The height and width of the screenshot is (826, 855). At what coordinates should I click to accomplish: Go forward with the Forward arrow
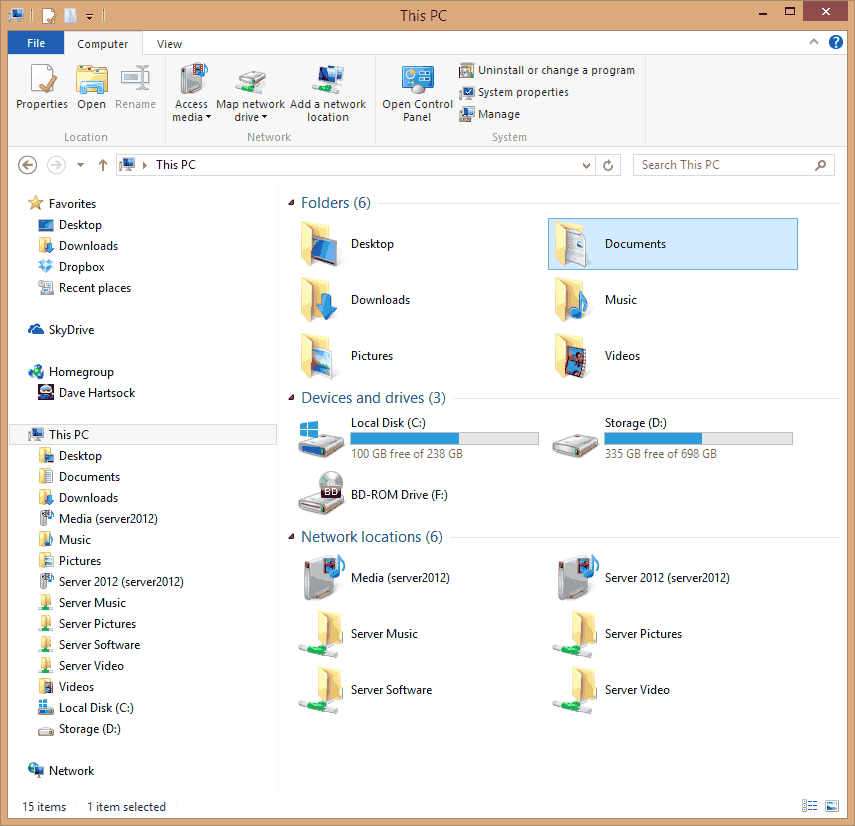56,165
